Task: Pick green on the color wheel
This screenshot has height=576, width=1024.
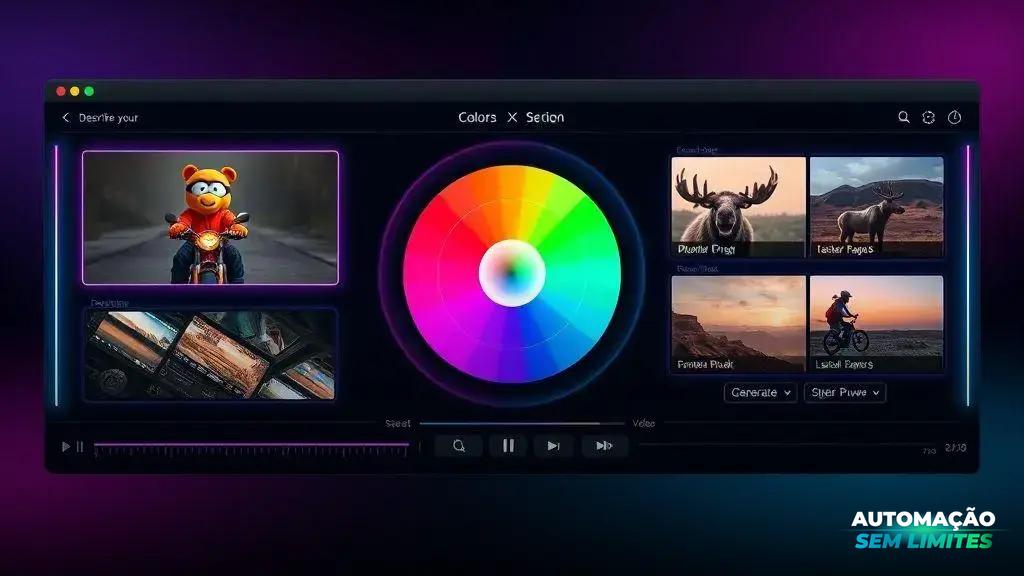Action: pyautogui.click(x=575, y=229)
